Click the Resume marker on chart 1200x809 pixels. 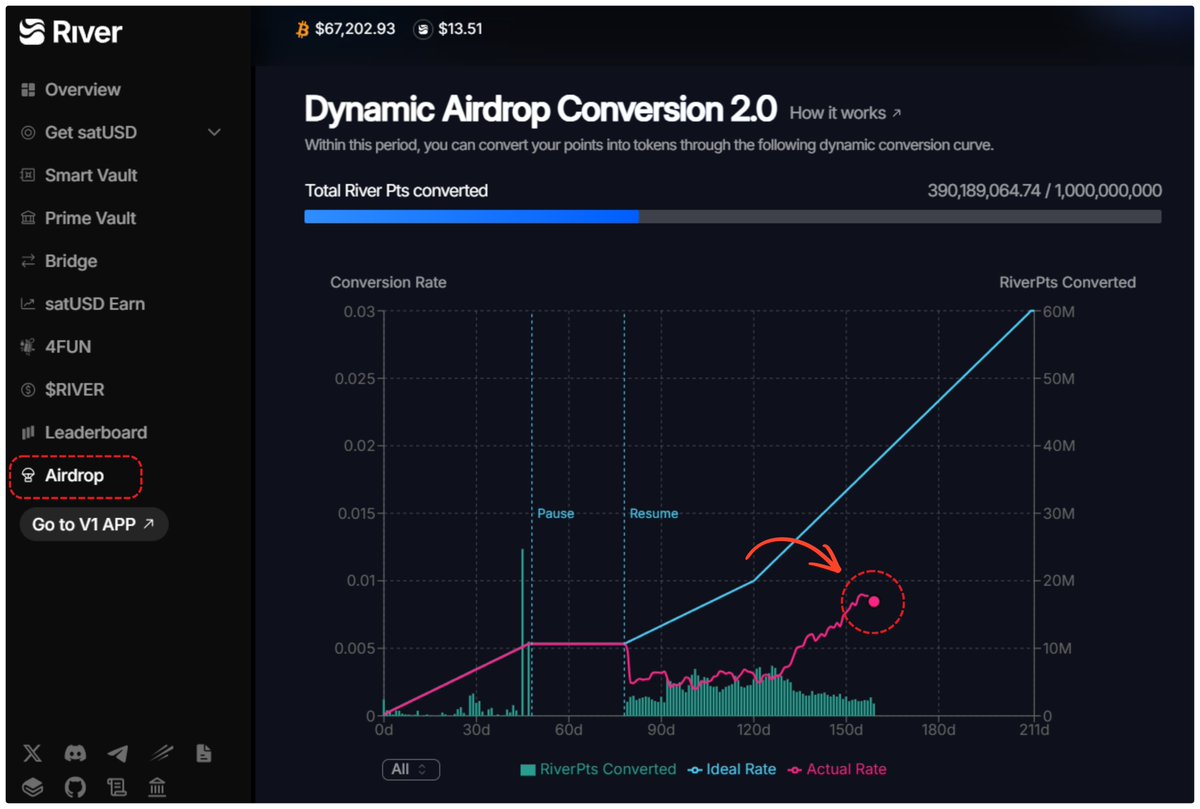[x=653, y=513]
